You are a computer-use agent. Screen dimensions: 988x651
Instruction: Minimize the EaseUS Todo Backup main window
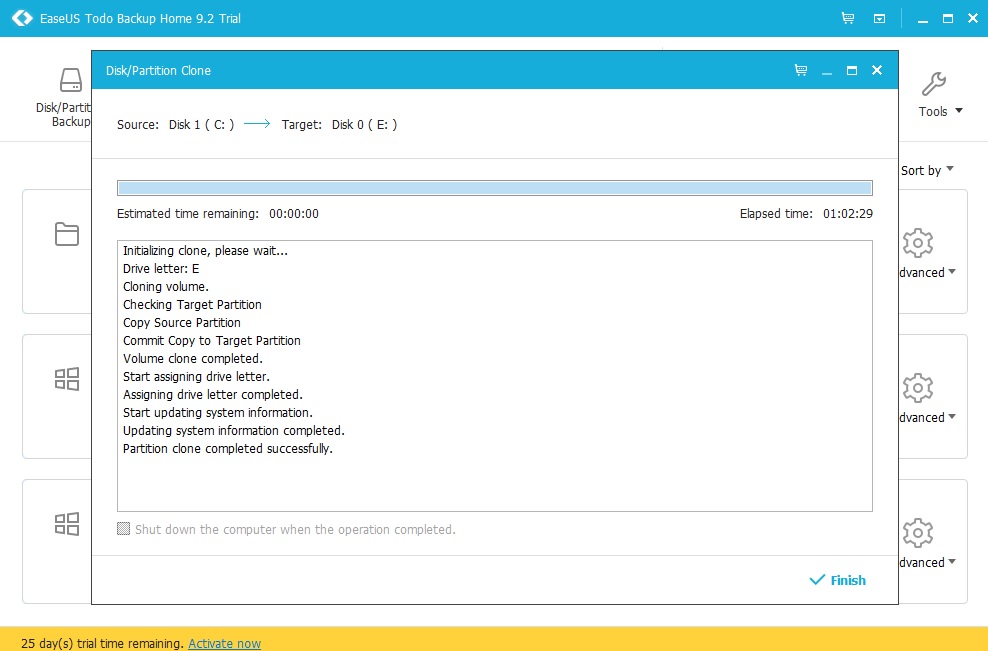click(x=923, y=20)
